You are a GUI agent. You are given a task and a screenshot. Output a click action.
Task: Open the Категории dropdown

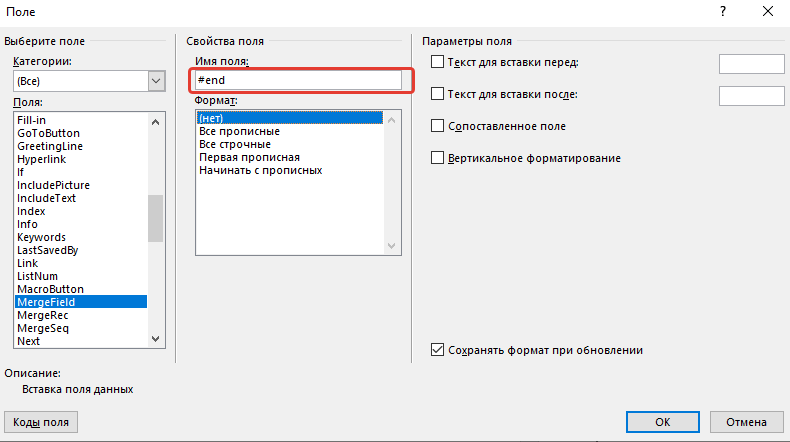click(x=156, y=81)
